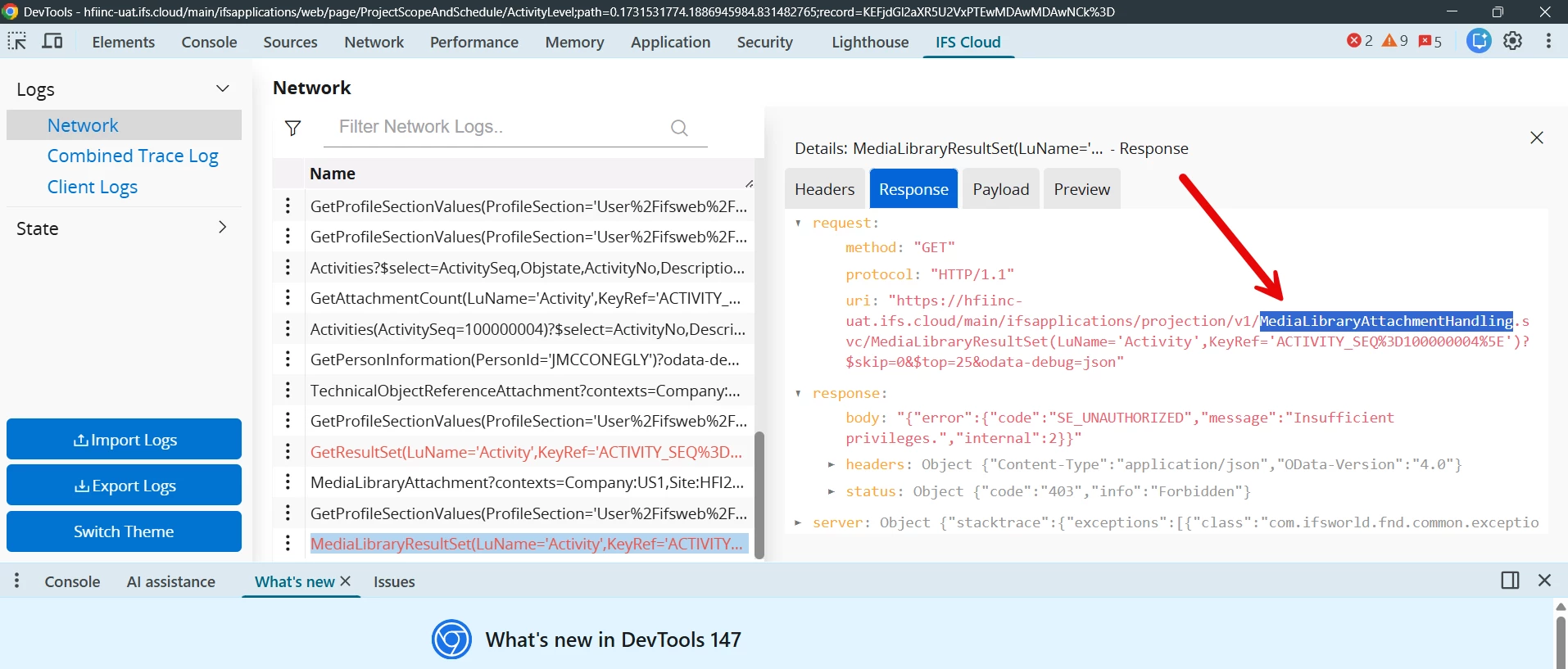The image size is (1568, 669).
Task: Close the Details response panel
Action: pos(1537,138)
